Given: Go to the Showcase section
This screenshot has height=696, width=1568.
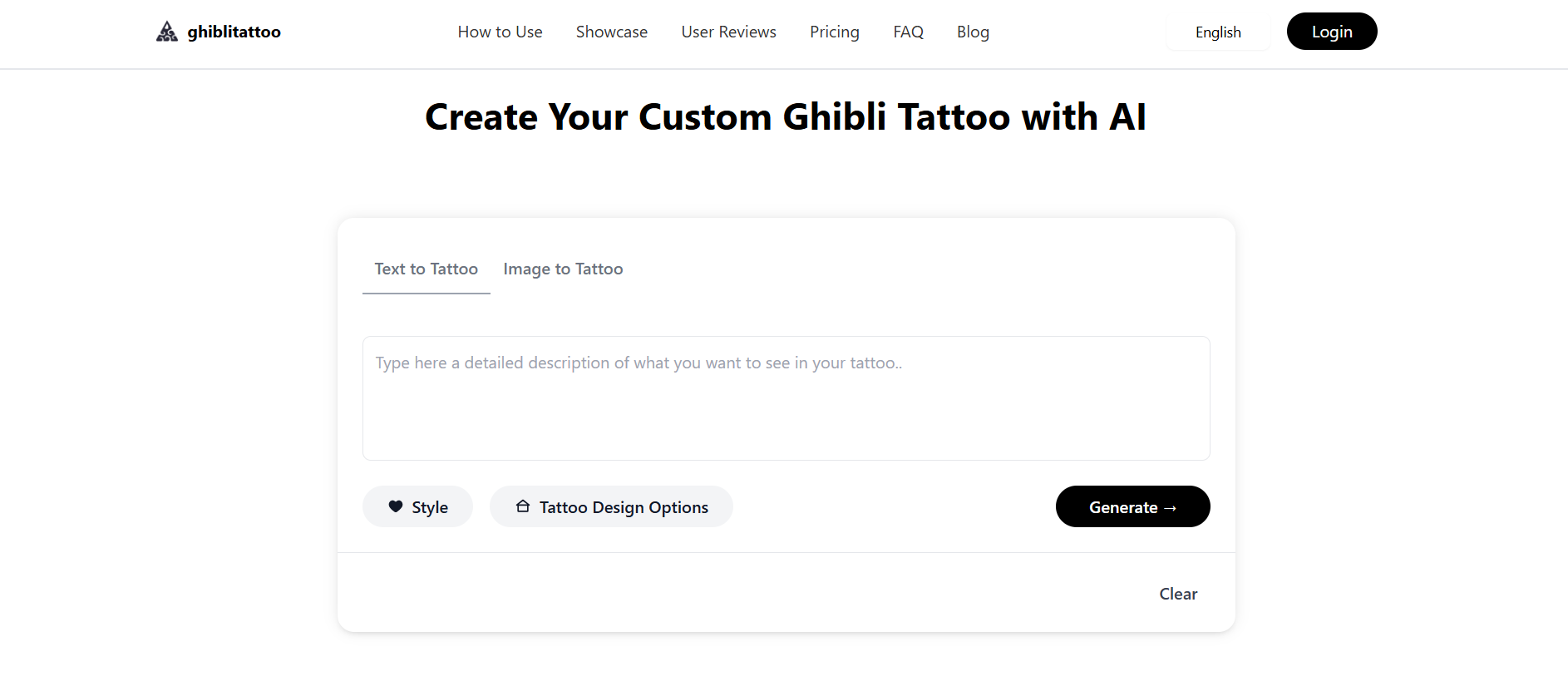Looking at the screenshot, I should coord(611,32).
